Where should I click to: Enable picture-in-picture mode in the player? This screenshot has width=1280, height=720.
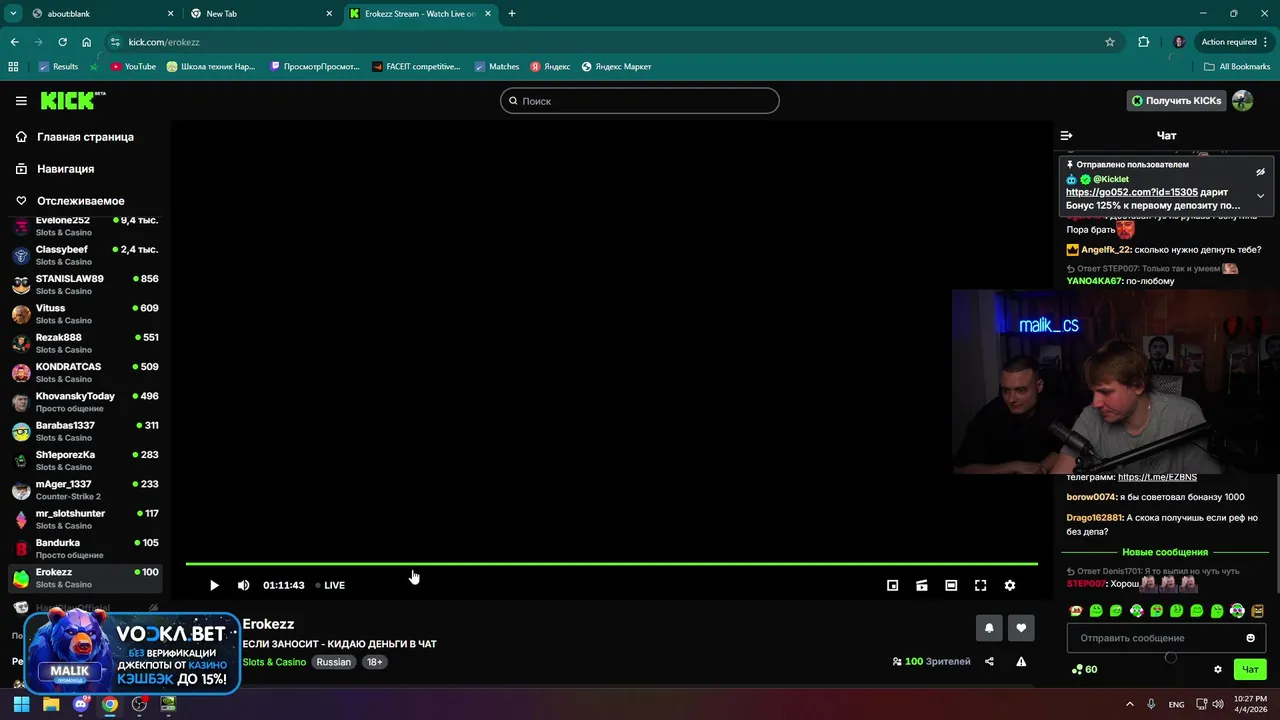coord(893,585)
